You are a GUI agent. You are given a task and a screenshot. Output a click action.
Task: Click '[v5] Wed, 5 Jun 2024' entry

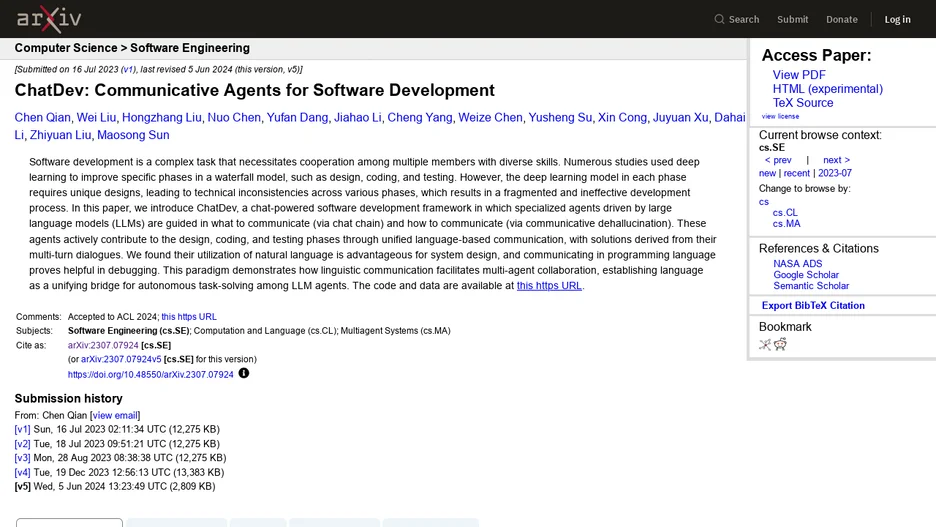(x=115, y=486)
